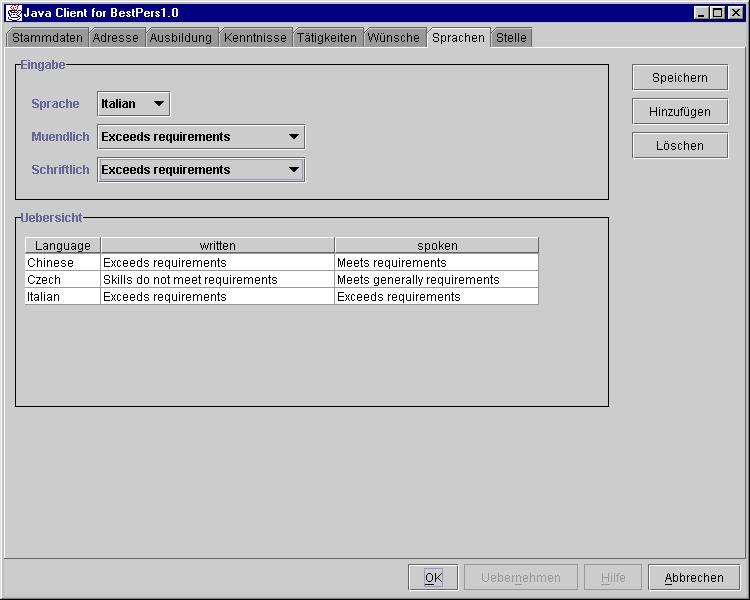Go to the Ausbildung tab
Image resolution: width=750 pixels, height=600 pixels.
(181, 38)
